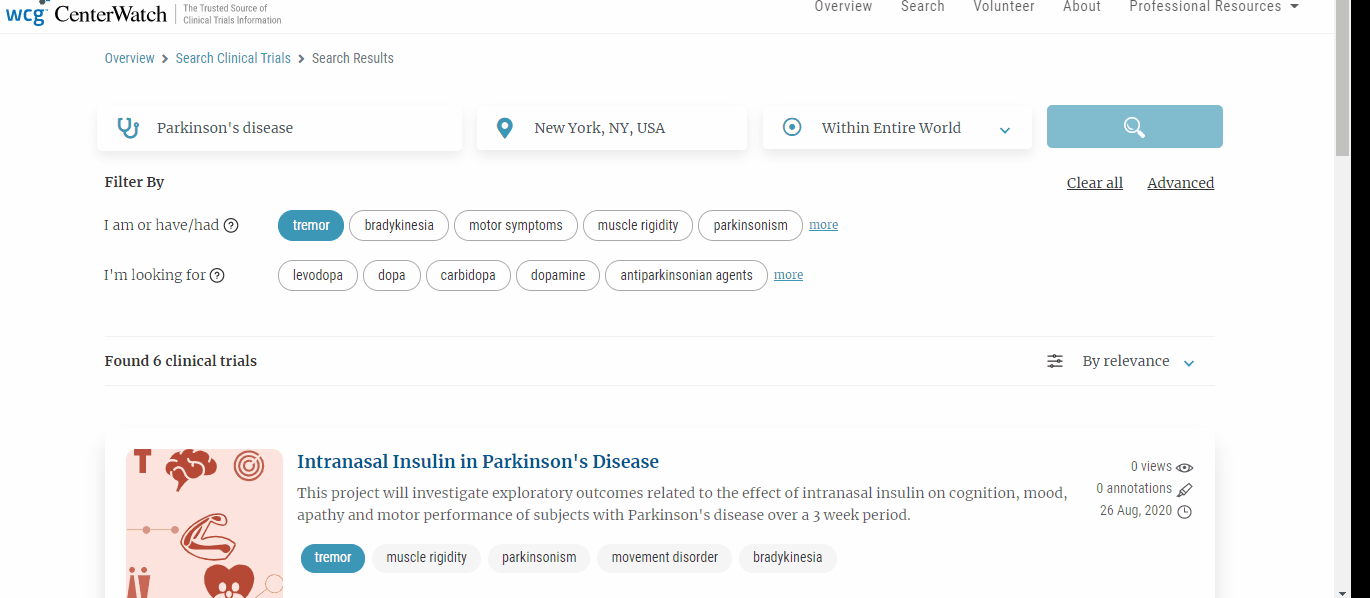This screenshot has height=598, width=1370.
Task: Click the vertical page scrollbar thumb
Action: 1342,80
